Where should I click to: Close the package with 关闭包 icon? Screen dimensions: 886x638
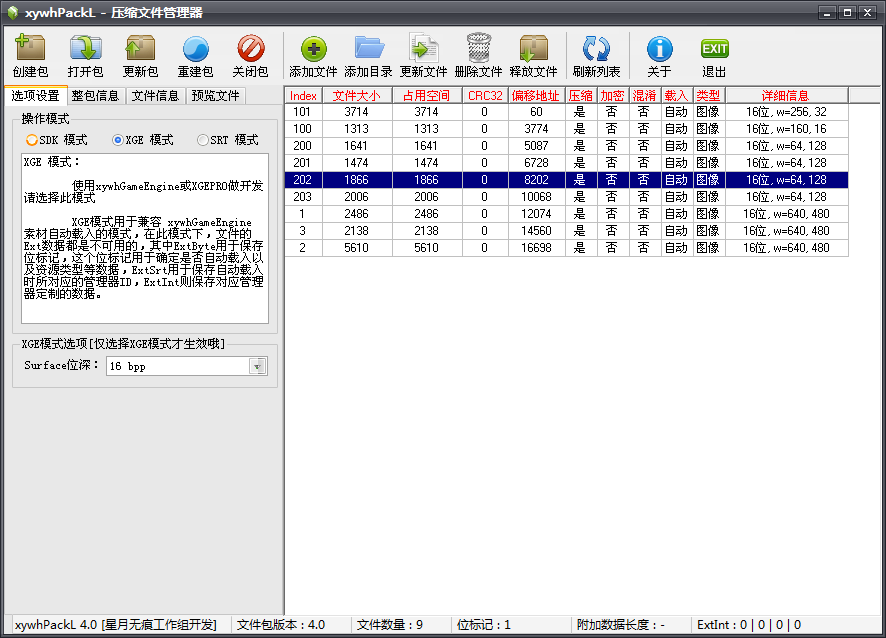click(250, 55)
